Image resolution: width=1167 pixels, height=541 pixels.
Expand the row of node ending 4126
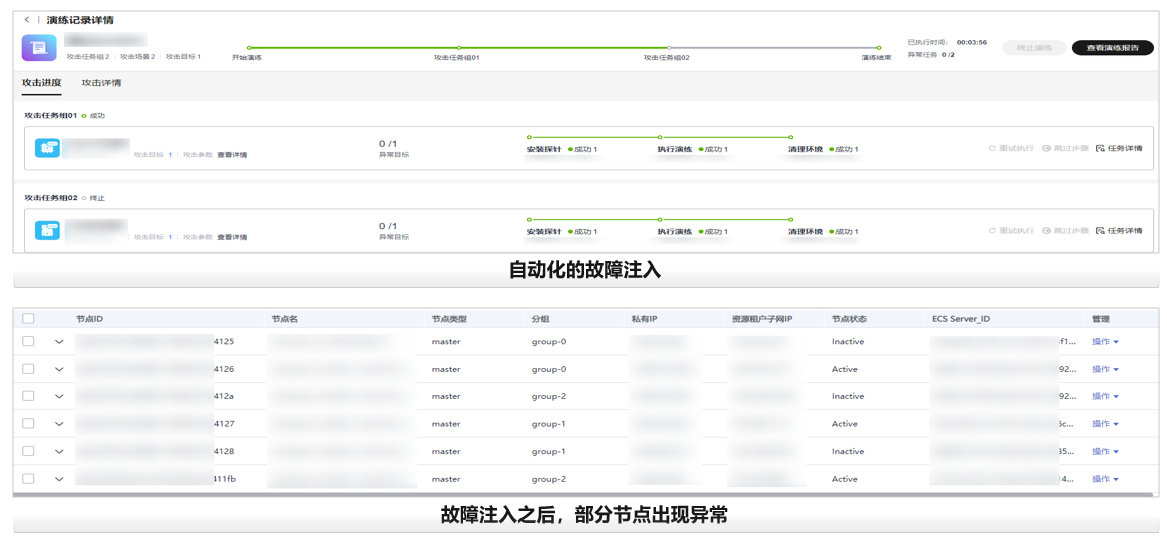[x=59, y=370]
